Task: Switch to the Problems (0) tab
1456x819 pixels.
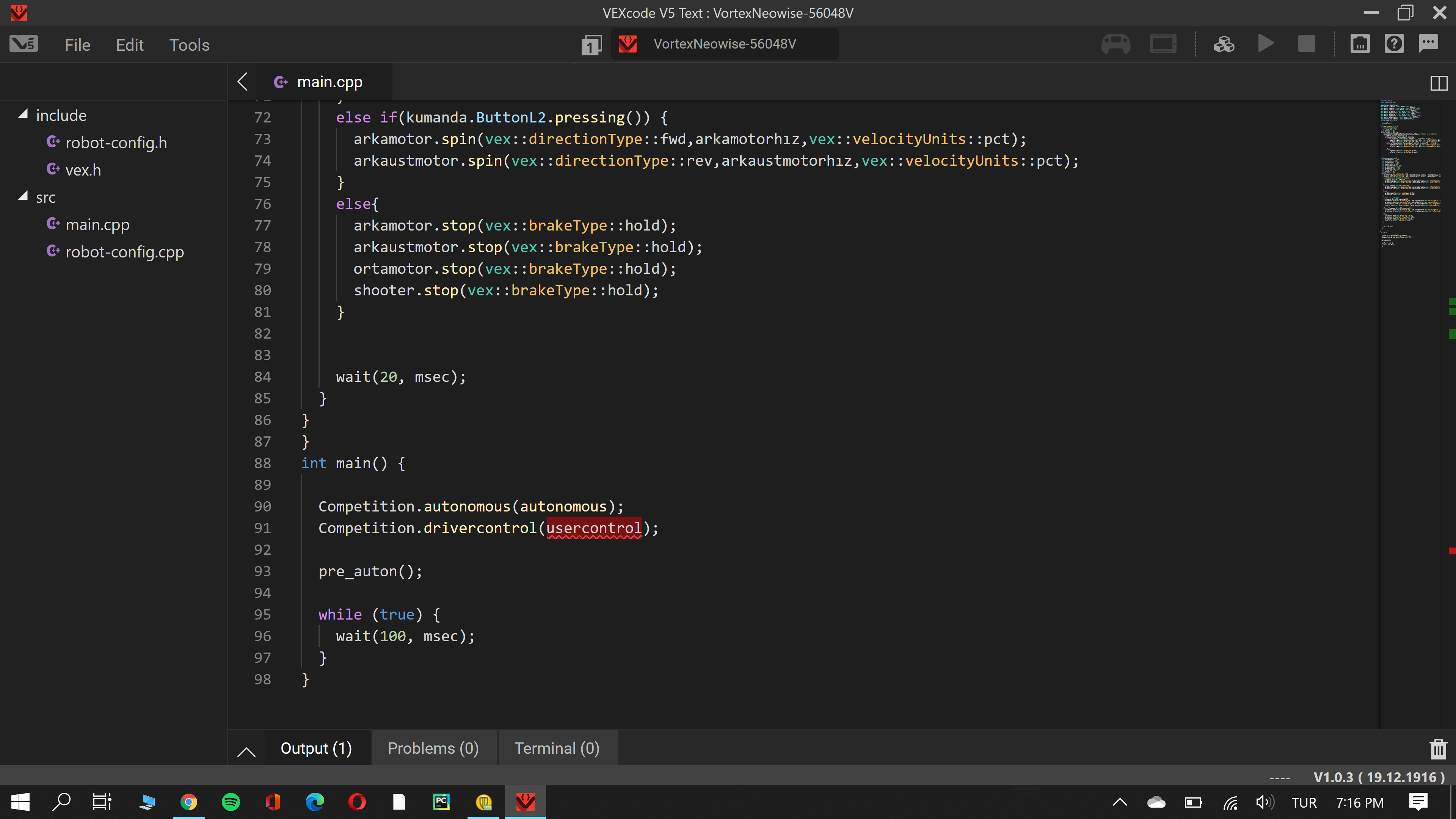Action: pyautogui.click(x=433, y=748)
